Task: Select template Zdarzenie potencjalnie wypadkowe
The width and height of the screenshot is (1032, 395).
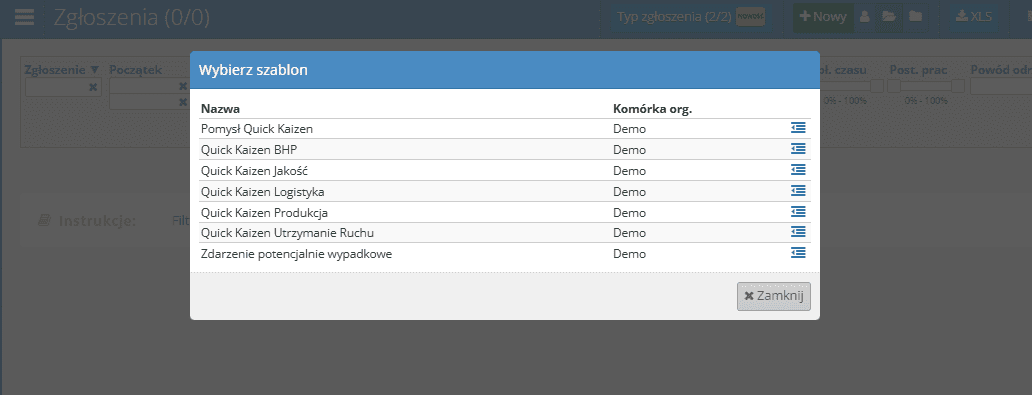Action: point(296,253)
